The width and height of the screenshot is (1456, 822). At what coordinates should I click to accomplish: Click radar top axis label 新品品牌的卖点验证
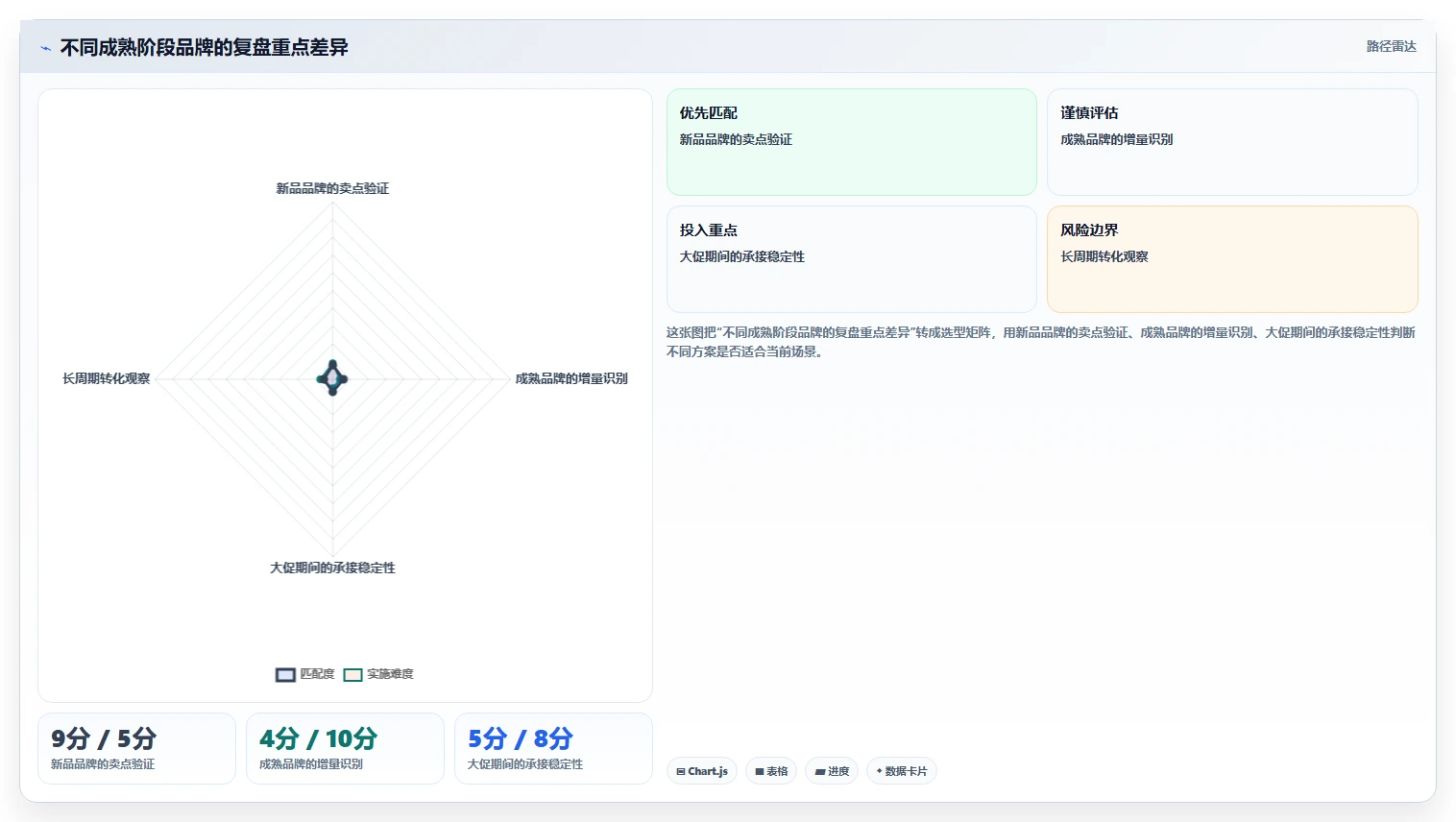332,188
